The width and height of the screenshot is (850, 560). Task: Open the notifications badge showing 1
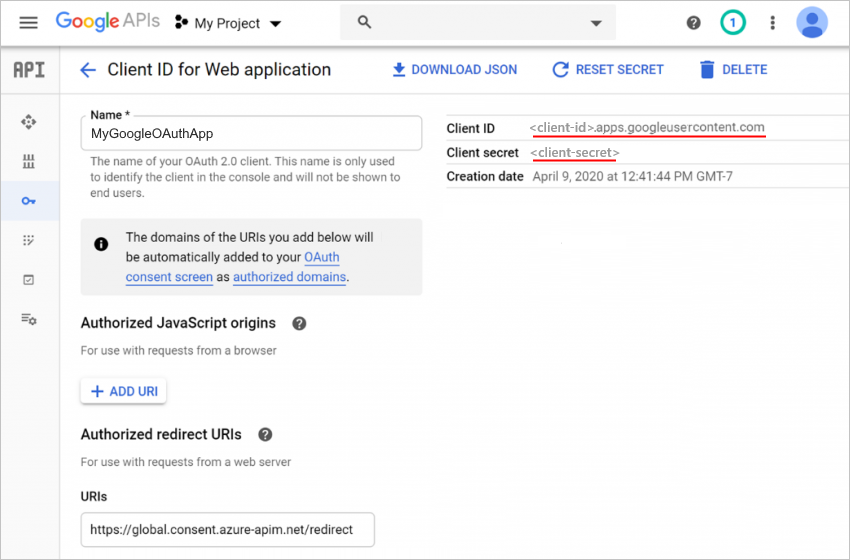733,22
